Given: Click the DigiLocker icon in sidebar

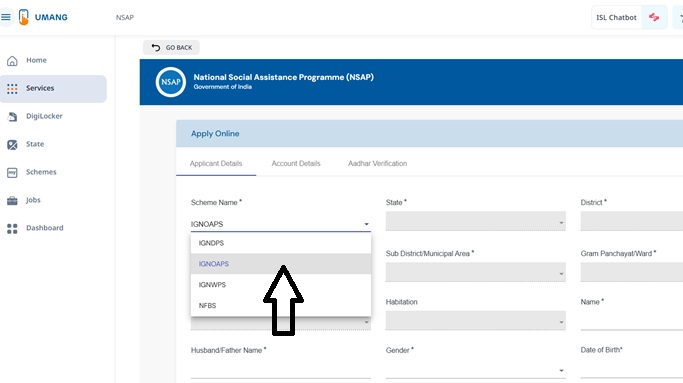Looking at the screenshot, I should (12, 116).
